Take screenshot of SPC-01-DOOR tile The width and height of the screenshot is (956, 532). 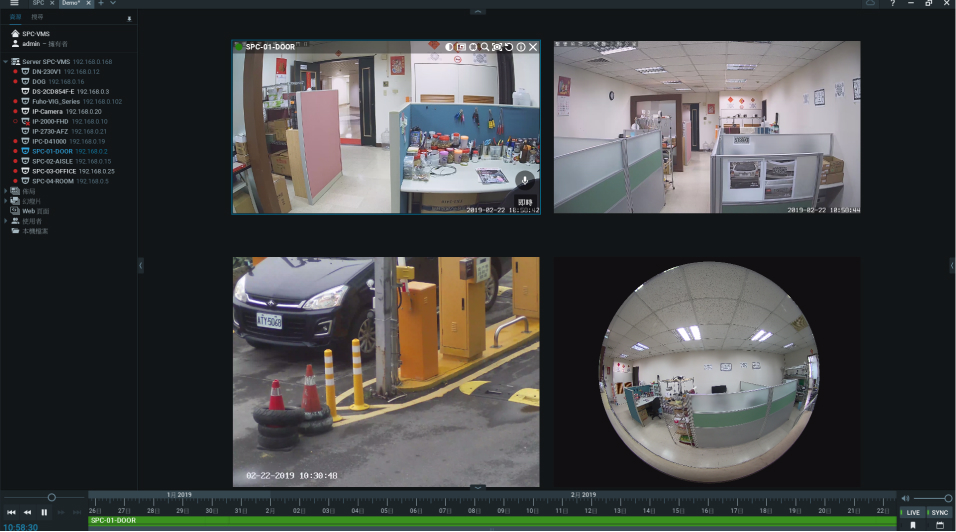tap(497, 46)
